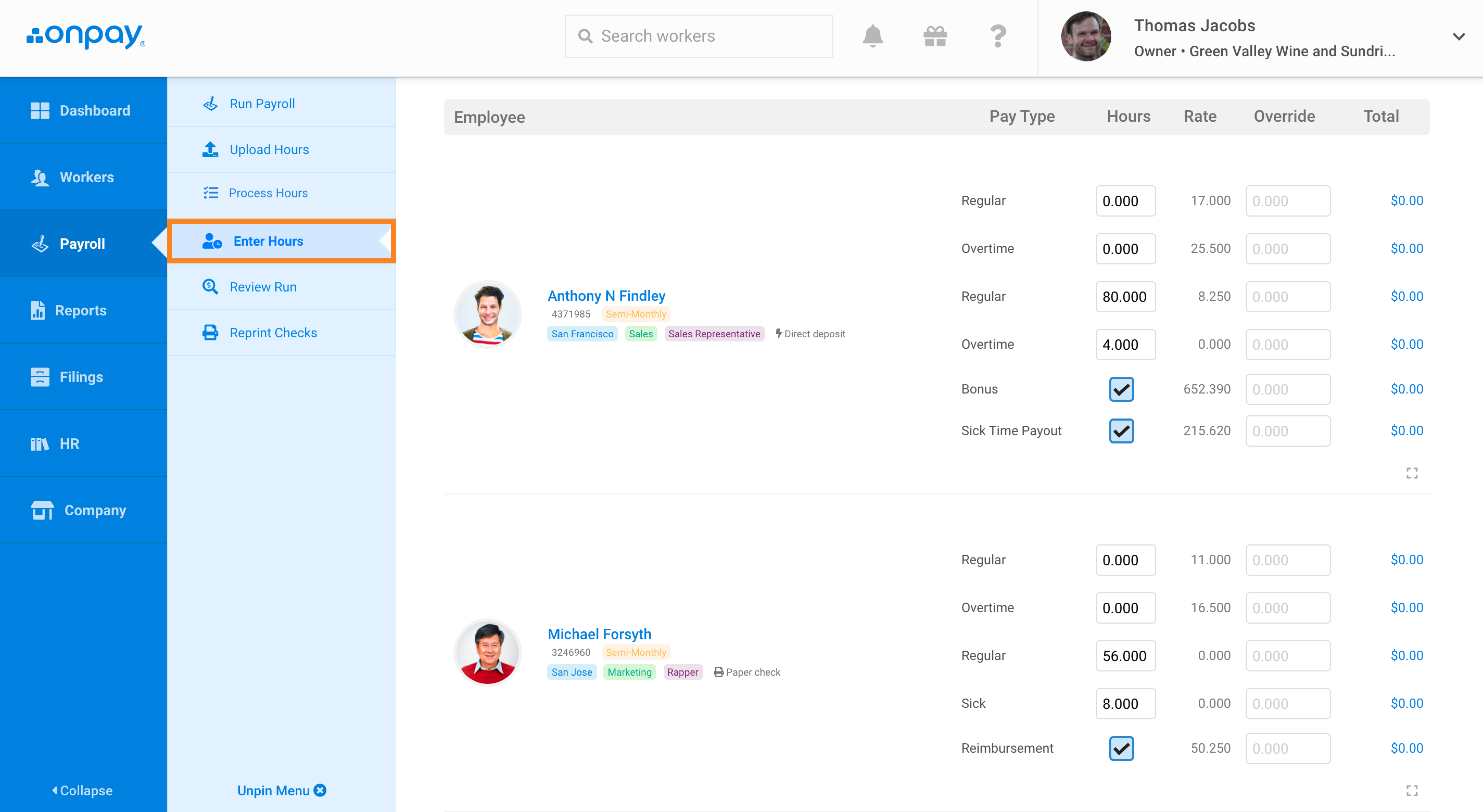Select Upload Hours from submenu
This screenshot has height=812, width=1483.
click(282, 150)
